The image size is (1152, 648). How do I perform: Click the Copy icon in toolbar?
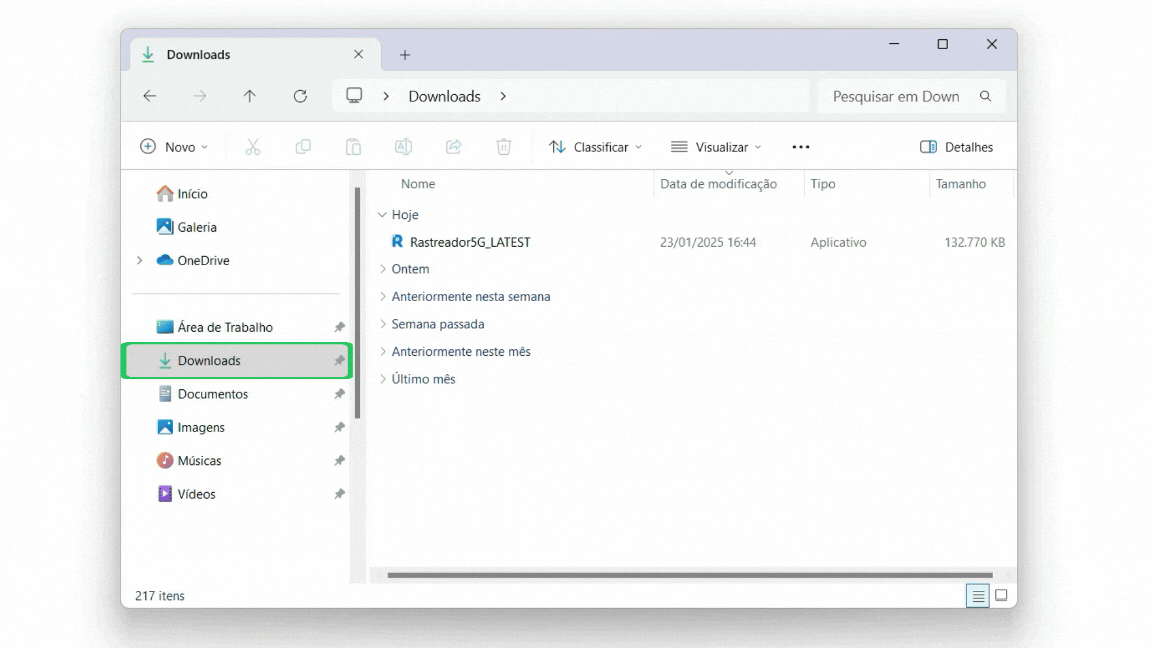click(x=303, y=147)
